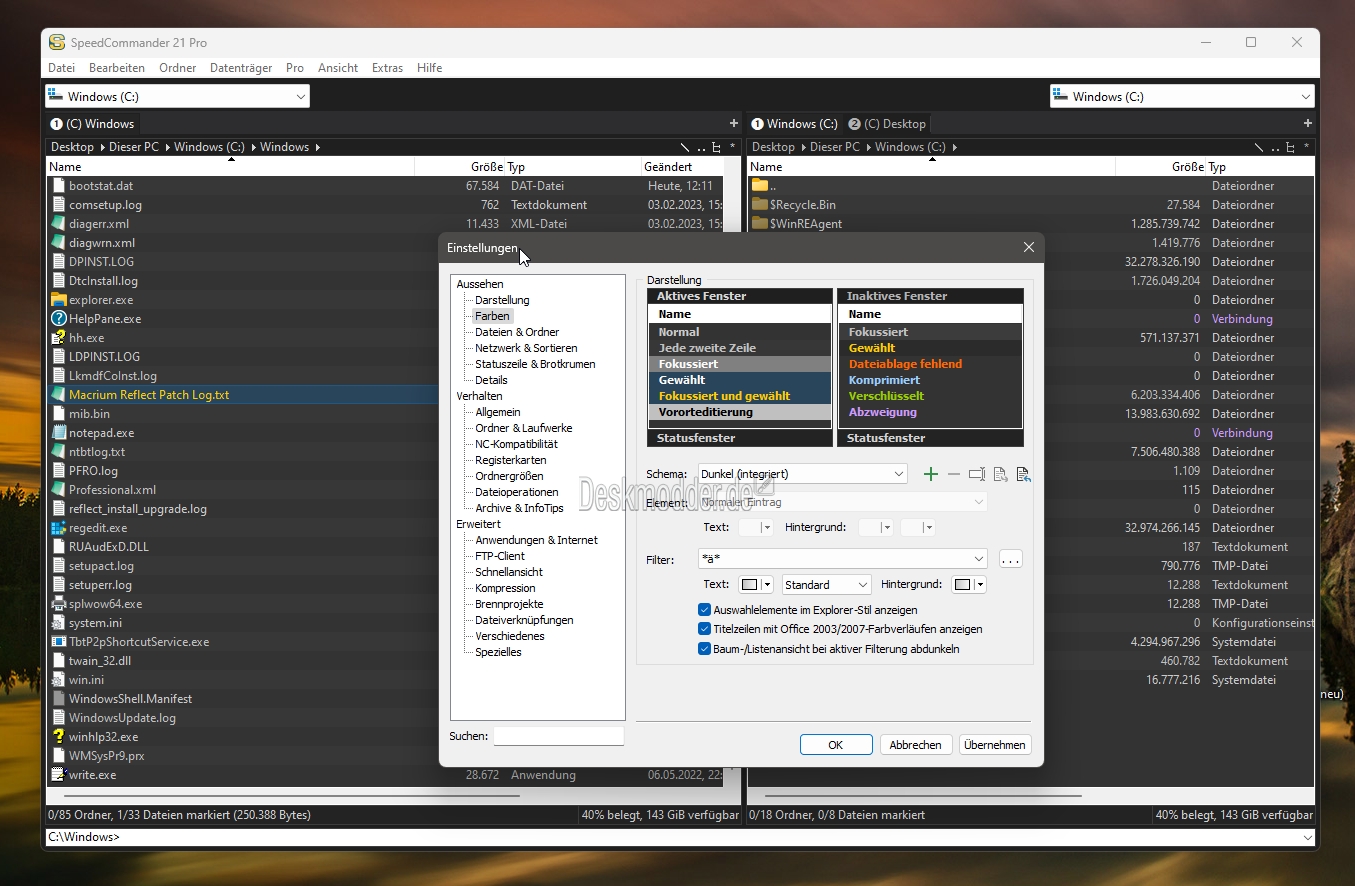Add a new tab in the right pane

pyautogui.click(x=1307, y=123)
